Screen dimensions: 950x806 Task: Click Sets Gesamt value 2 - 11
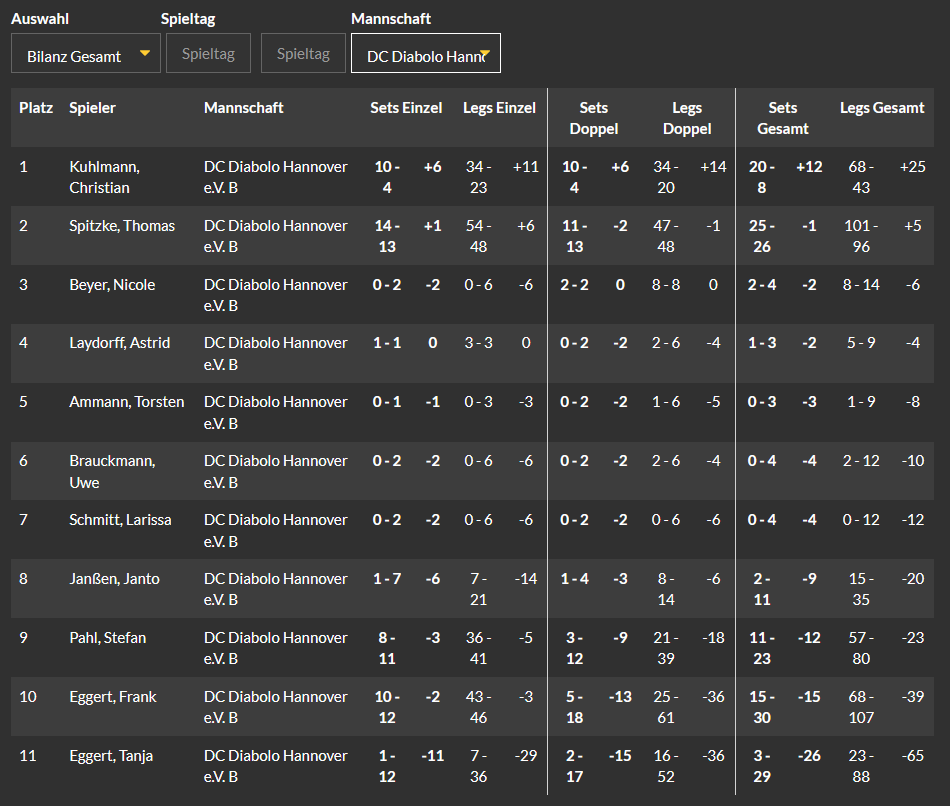(x=762, y=589)
